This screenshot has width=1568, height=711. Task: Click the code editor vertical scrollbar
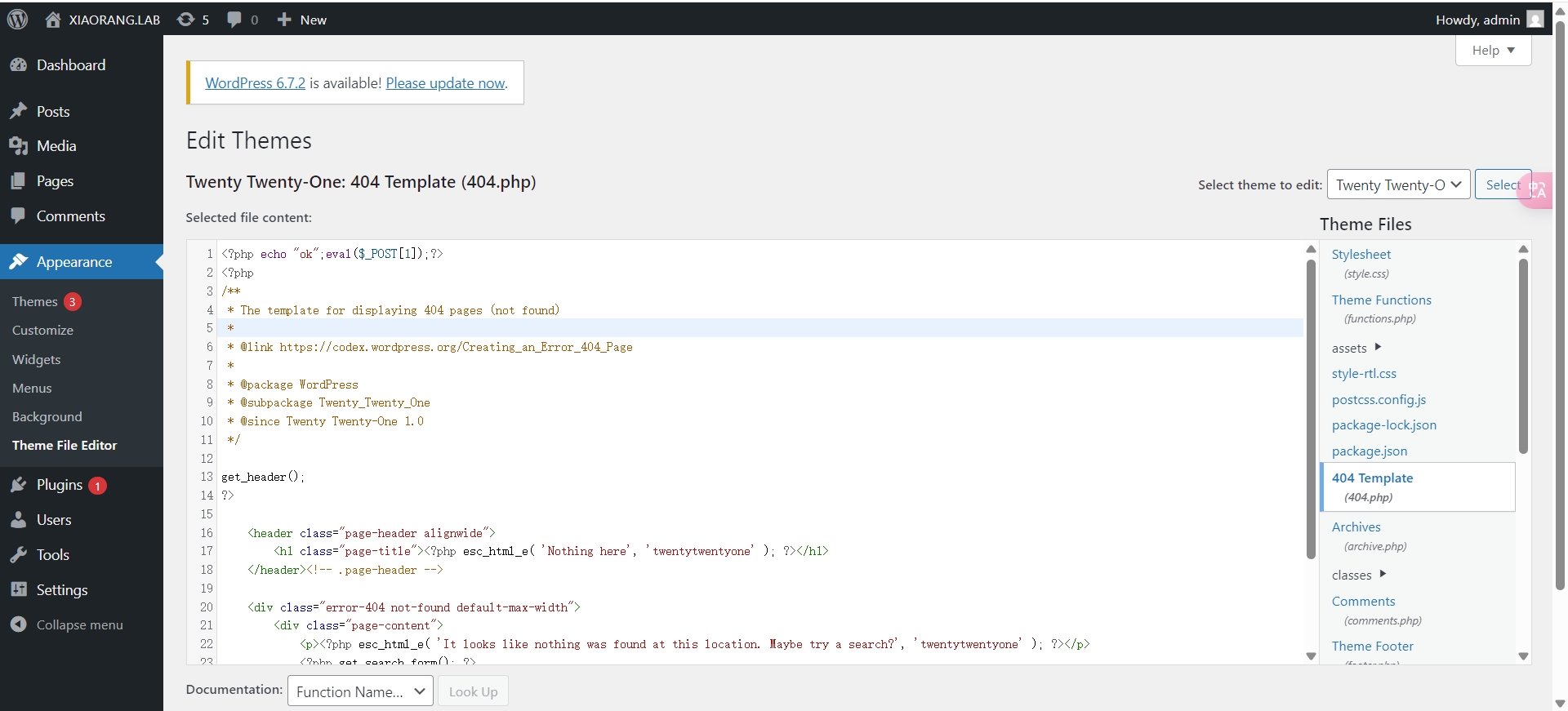click(x=1311, y=408)
